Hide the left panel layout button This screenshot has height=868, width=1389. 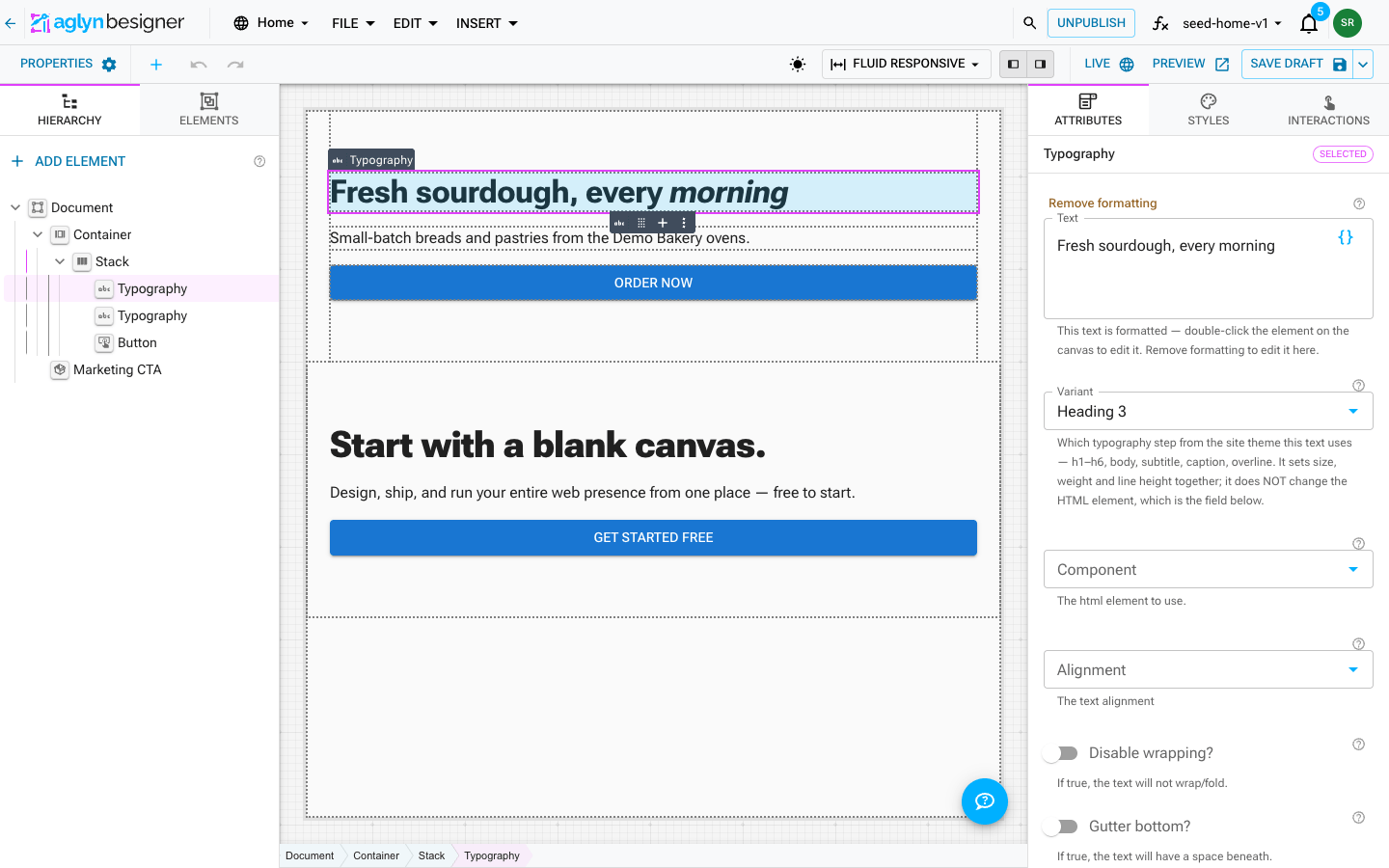1013,65
